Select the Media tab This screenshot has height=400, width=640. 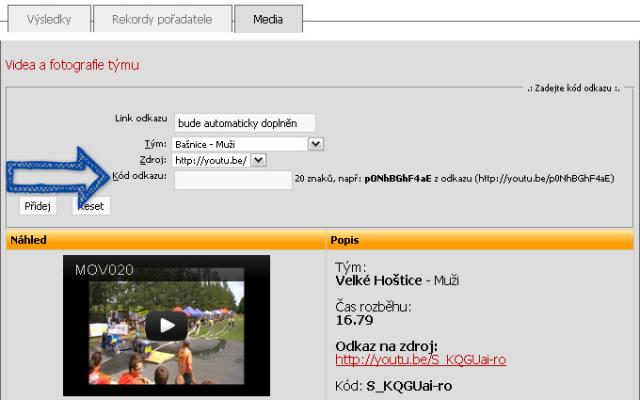267,18
